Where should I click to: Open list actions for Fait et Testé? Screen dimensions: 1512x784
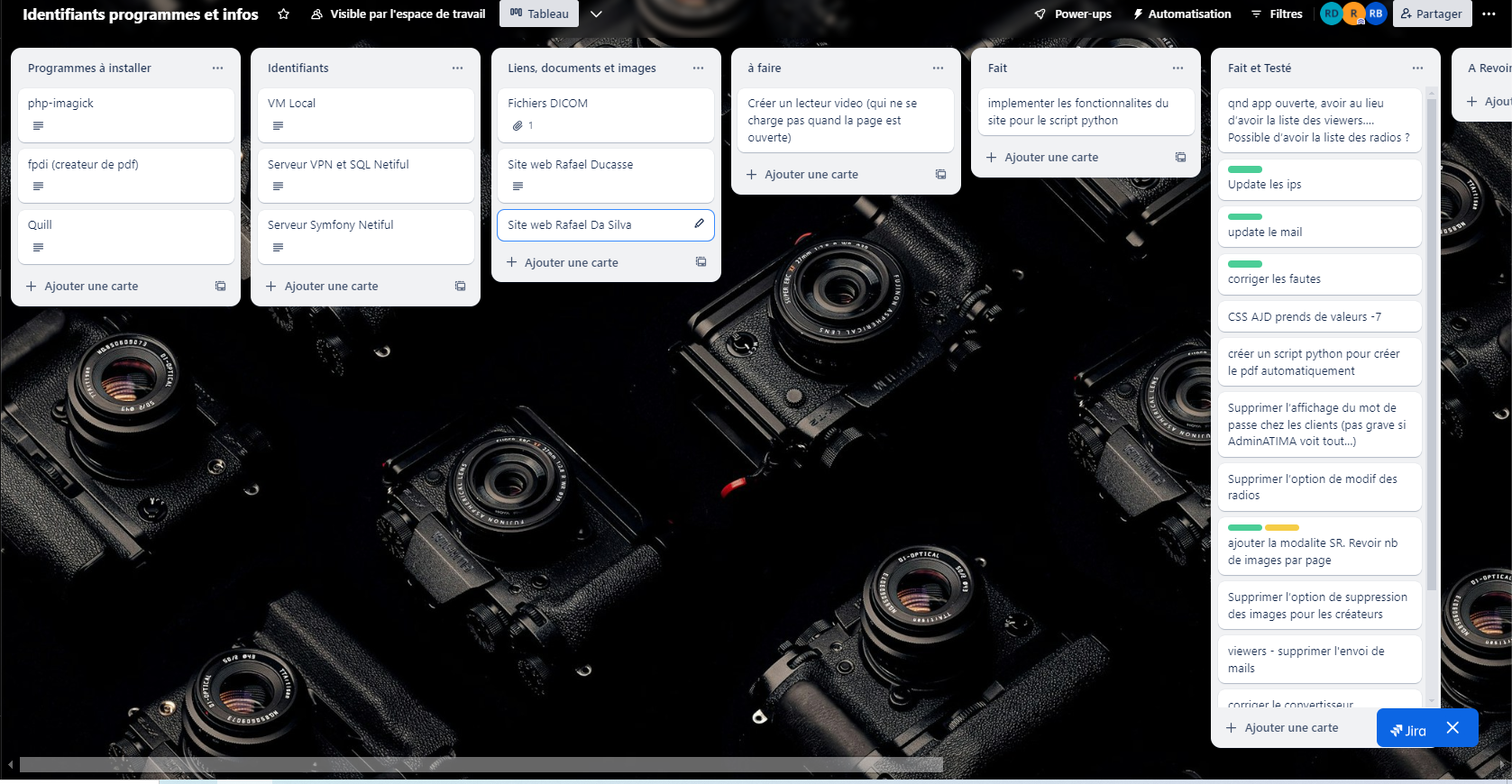(1417, 68)
